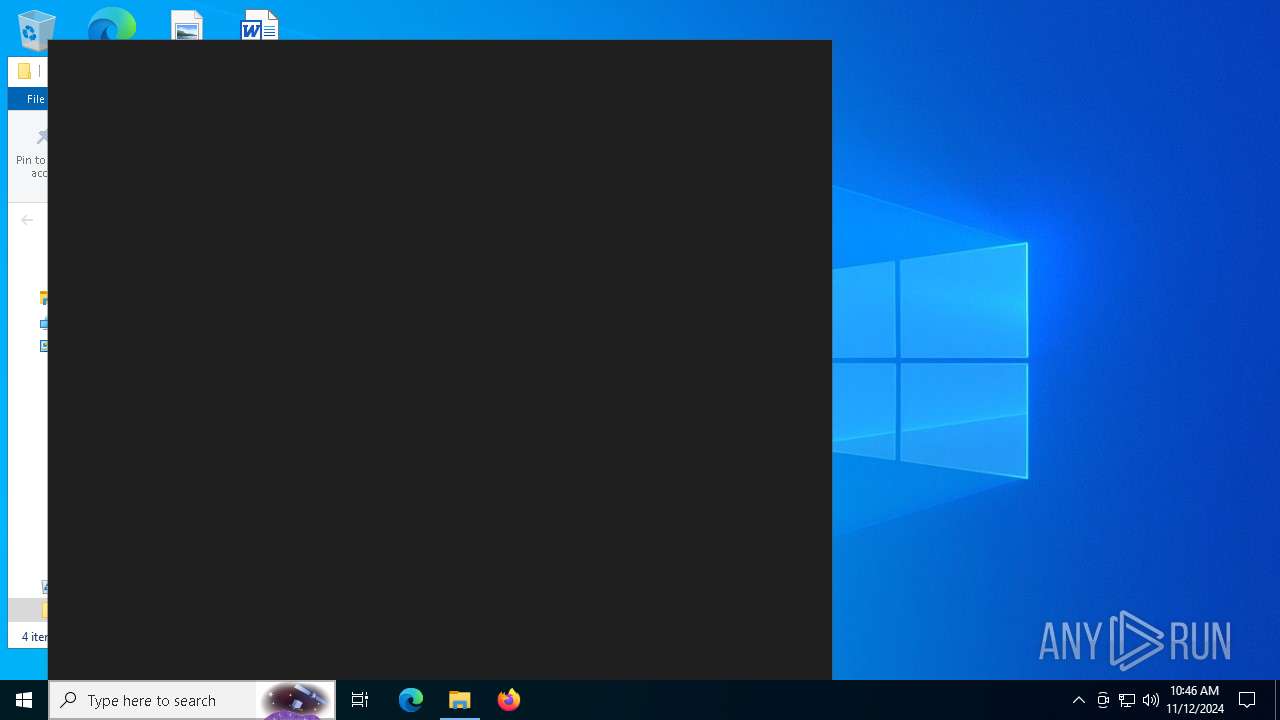Click the search highlights image in taskbar
Screen dimensions: 1280x720
click(x=295, y=700)
